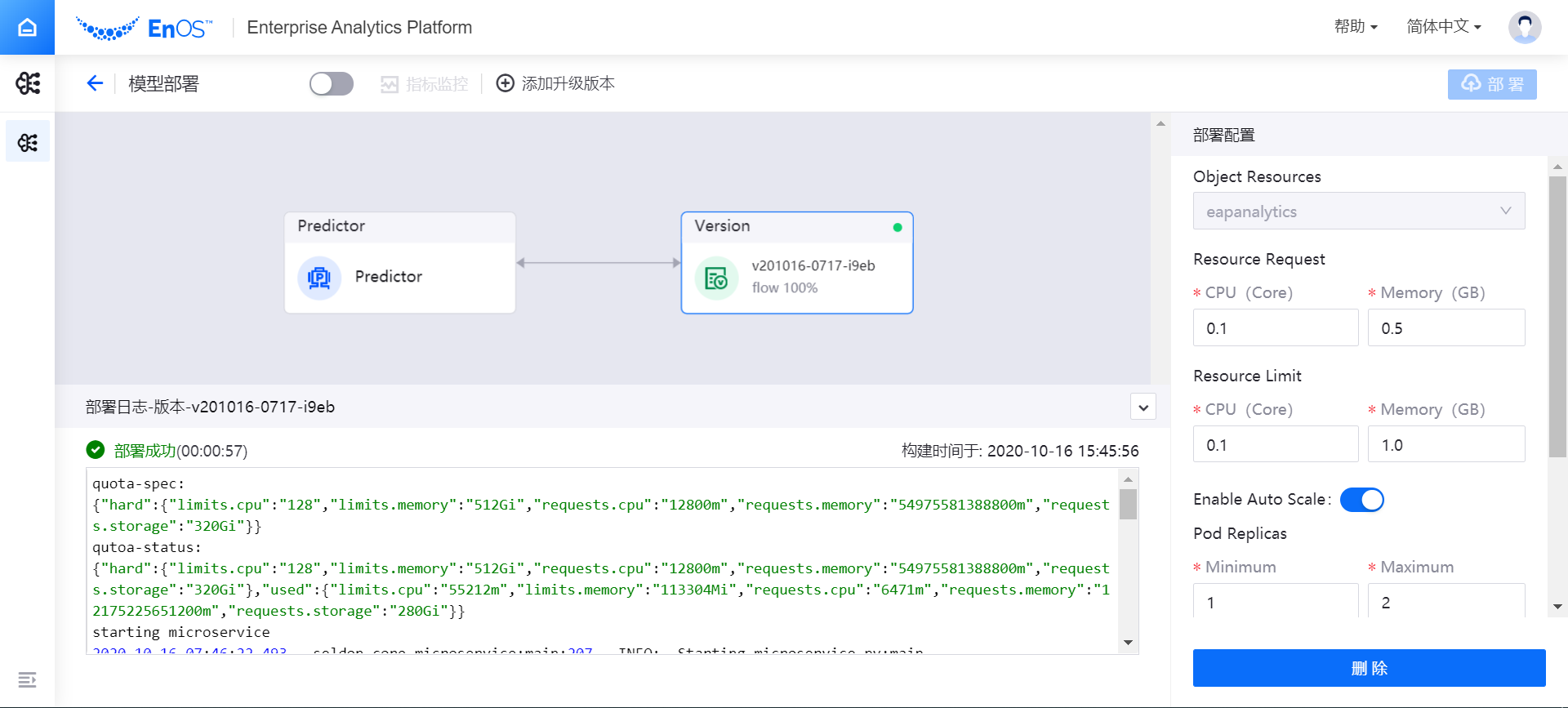Open the user avatar profile icon
This screenshot has width=1568, height=708.
pyautogui.click(x=1524, y=27)
